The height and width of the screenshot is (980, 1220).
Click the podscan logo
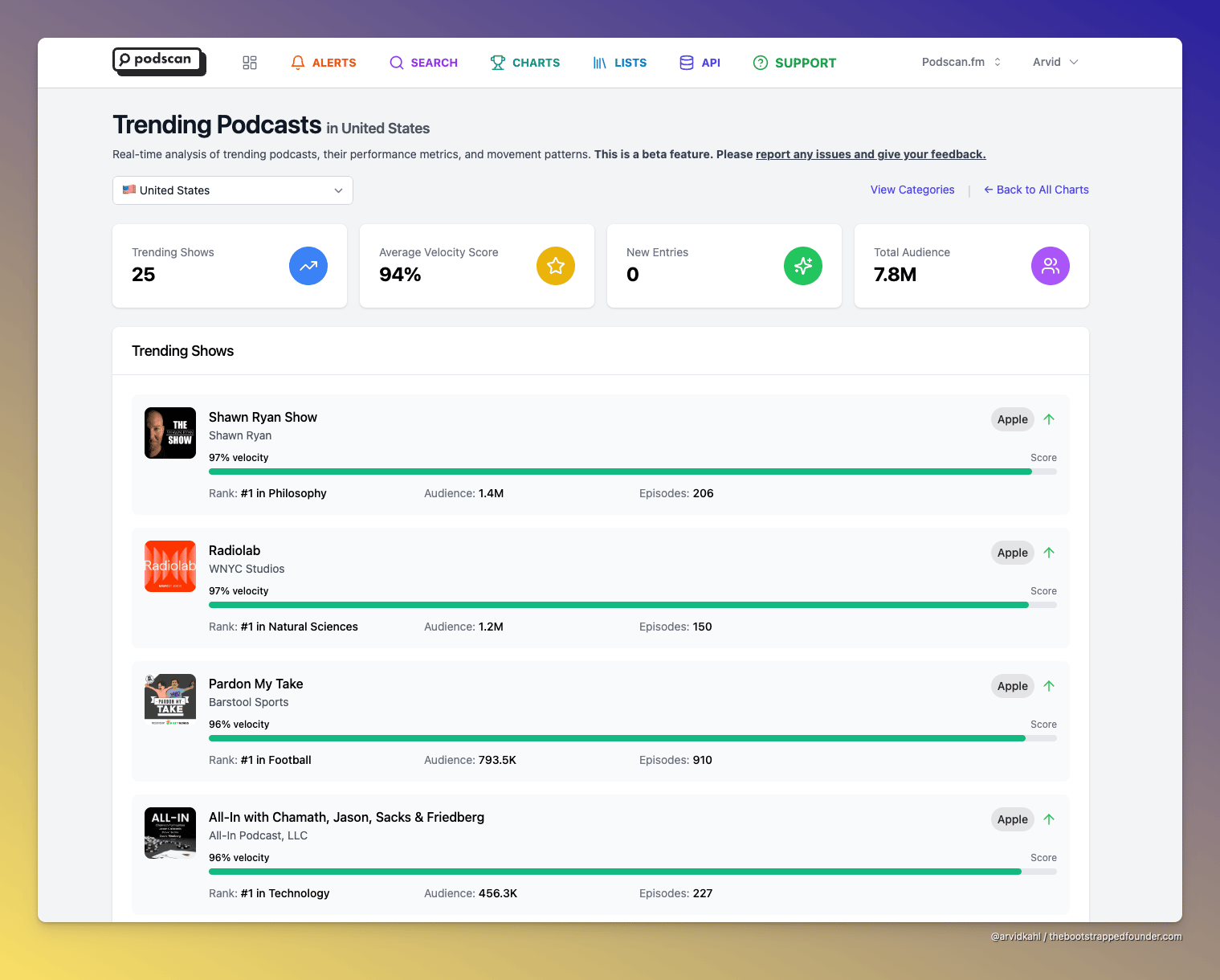(x=159, y=62)
